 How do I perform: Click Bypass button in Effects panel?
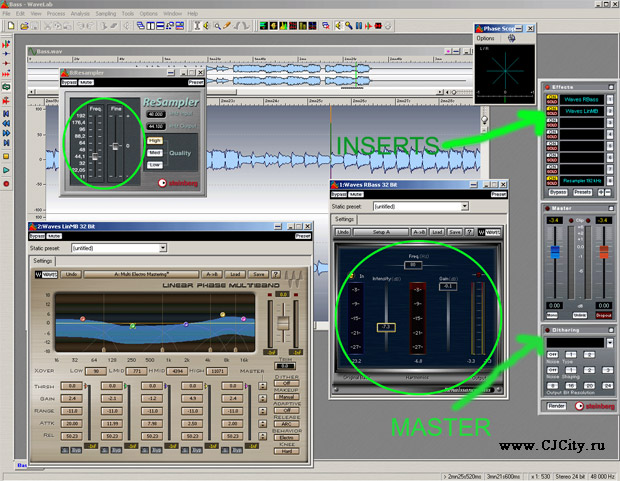point(558,192)
